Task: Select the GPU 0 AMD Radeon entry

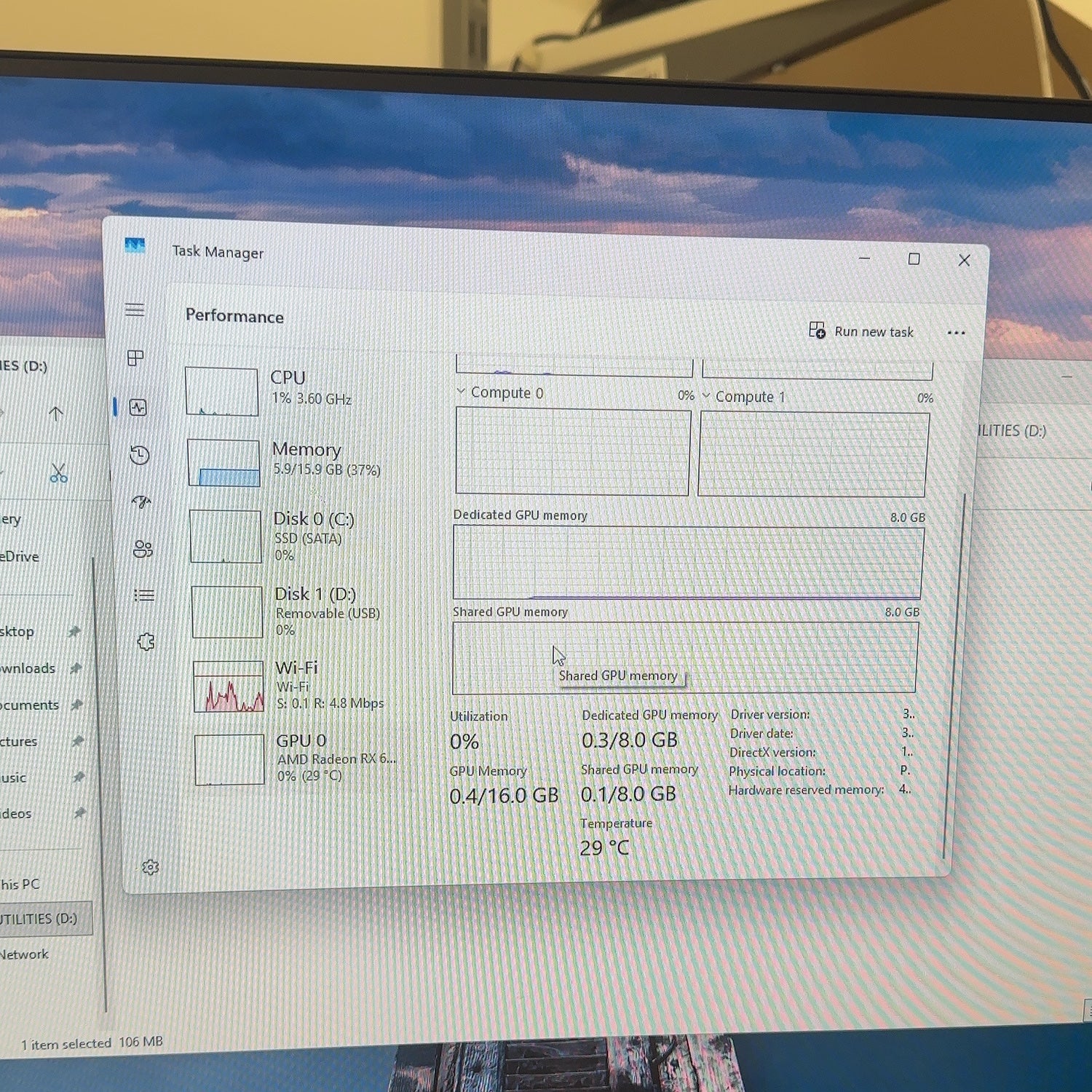Action: (x=296, y=759)
